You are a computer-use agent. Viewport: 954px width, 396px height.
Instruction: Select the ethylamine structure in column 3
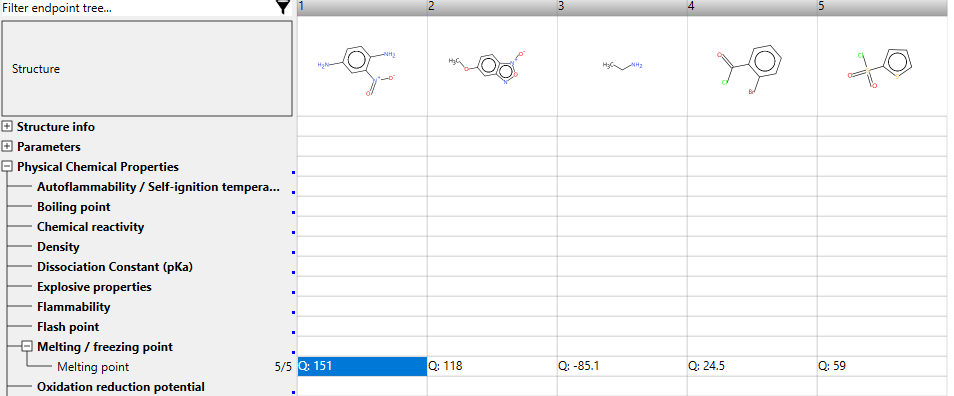[622, 65]
